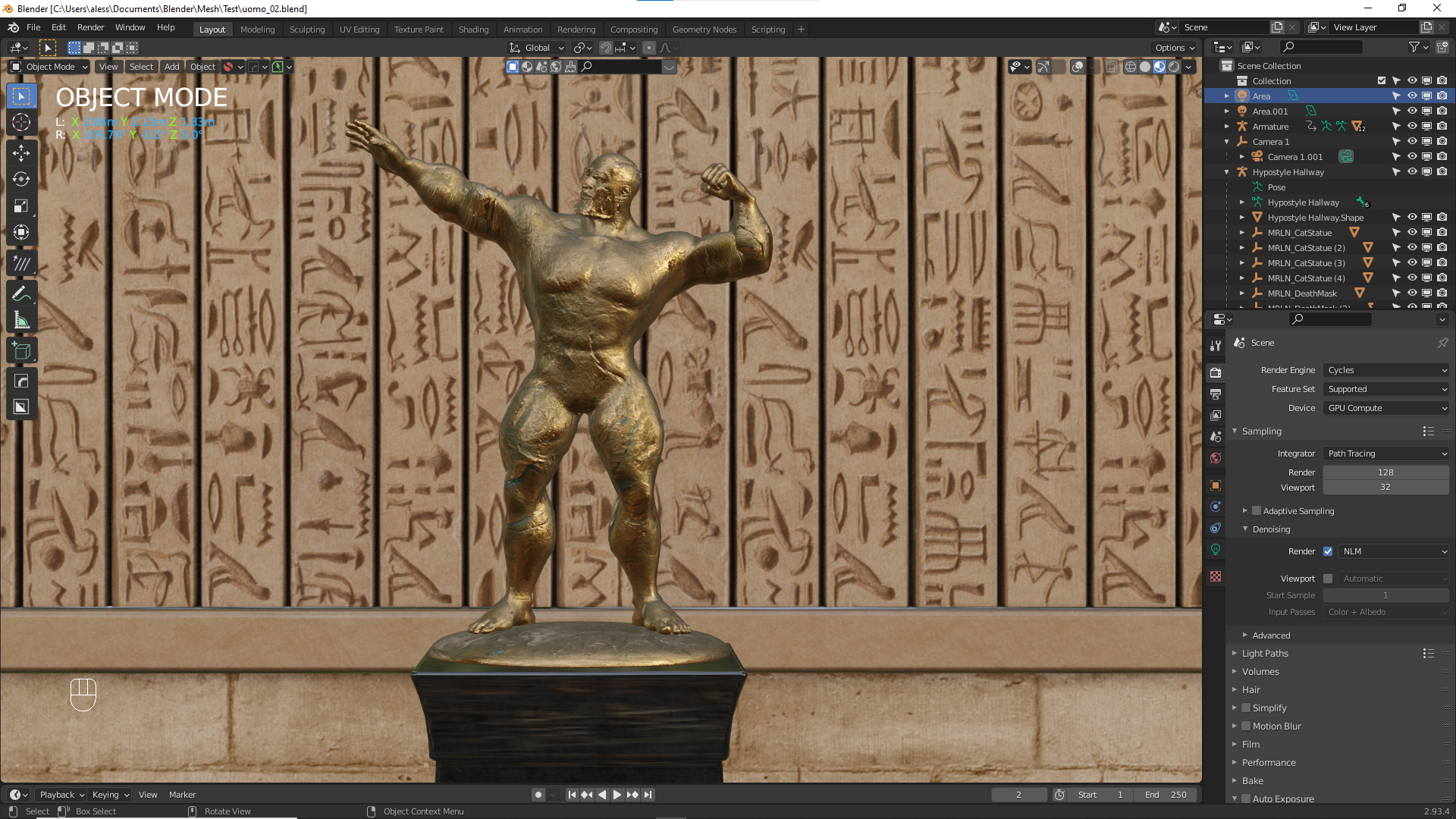The image size is (1456, 819).
Task: Select the Measure tool
Action: (21, 321)
